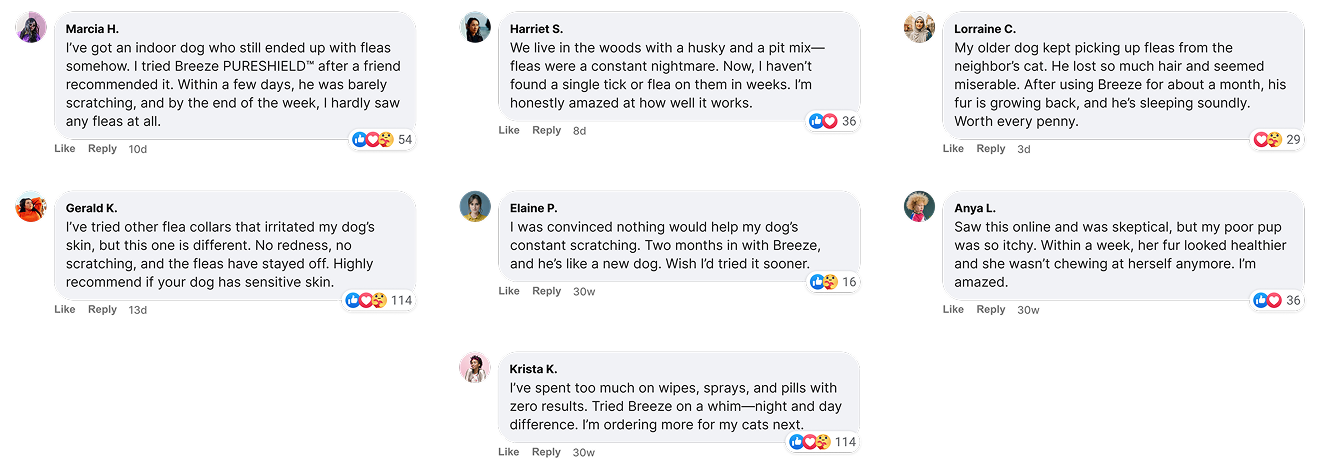Click Lorraine C.'s avatar image
The image size is (1320, 470).
pos(919,27)
